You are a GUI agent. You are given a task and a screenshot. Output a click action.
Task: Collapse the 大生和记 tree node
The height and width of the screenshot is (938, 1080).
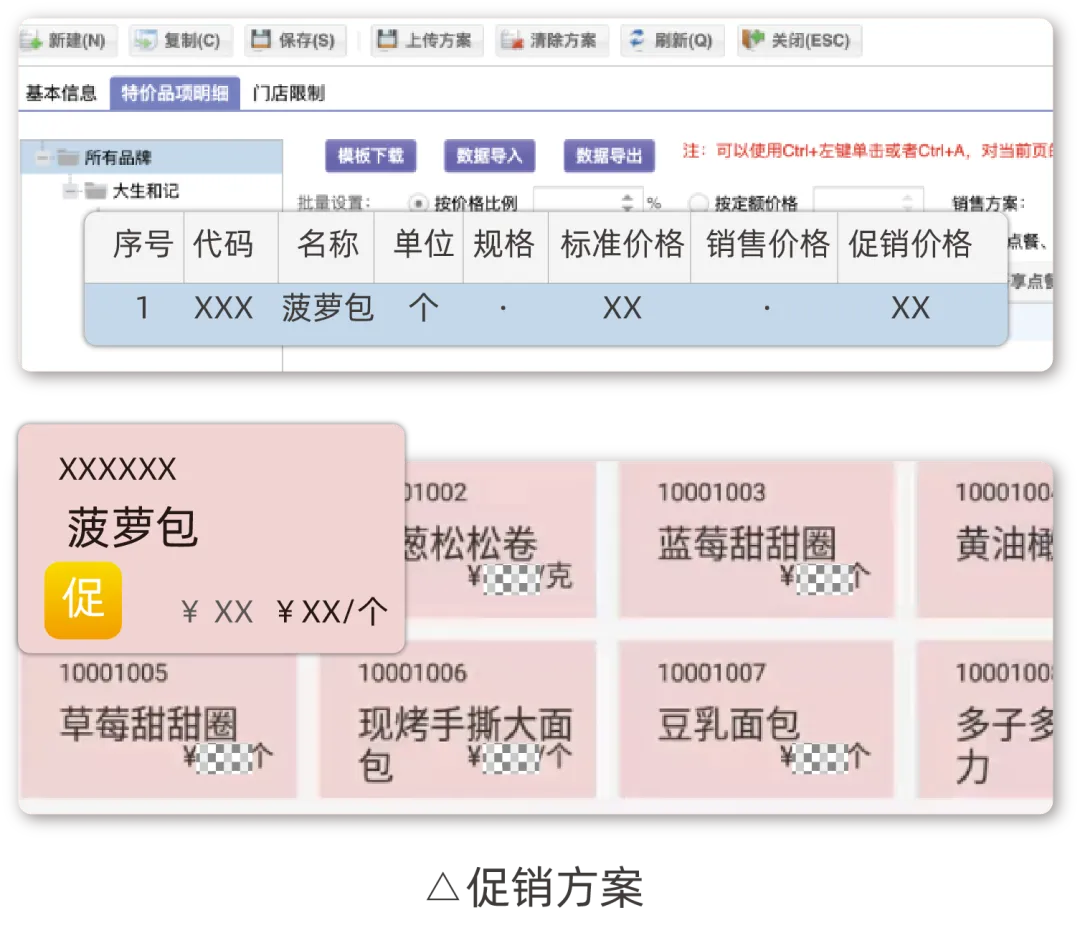point(70,191)
